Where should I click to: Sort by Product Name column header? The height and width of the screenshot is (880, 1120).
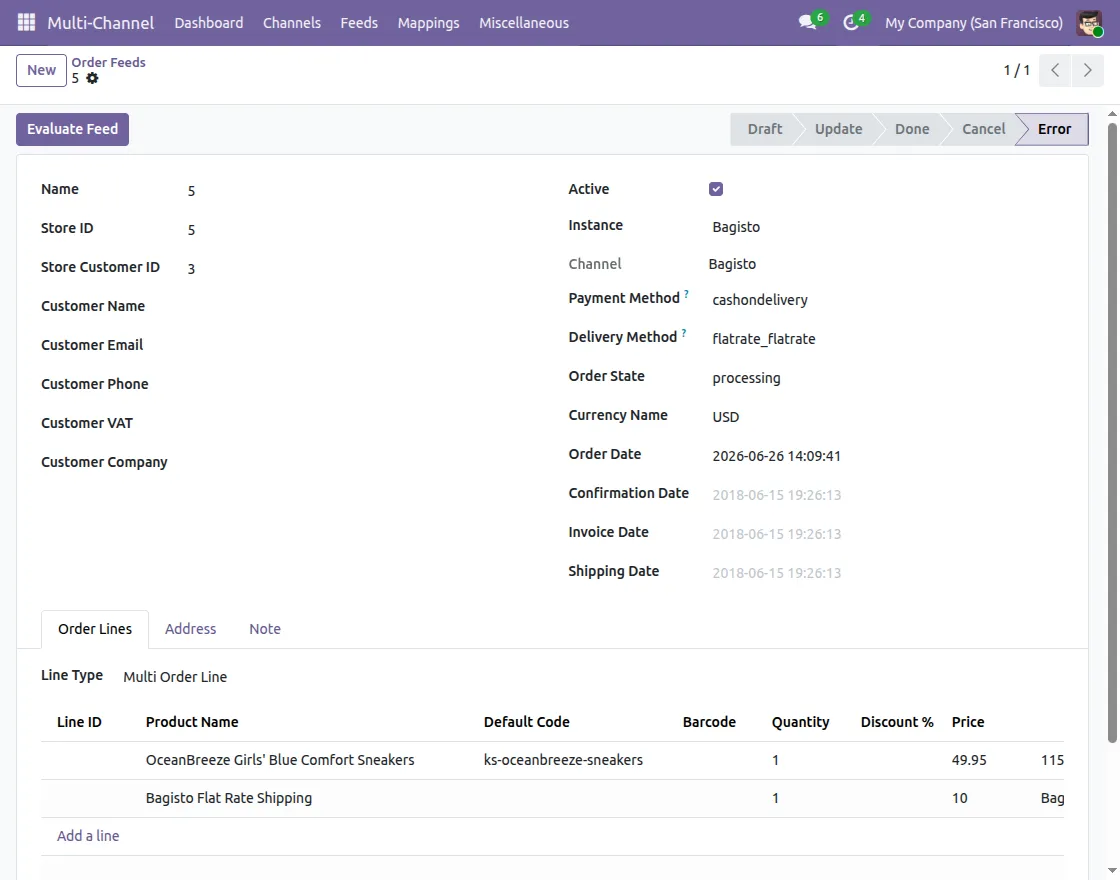coord(192,722)
